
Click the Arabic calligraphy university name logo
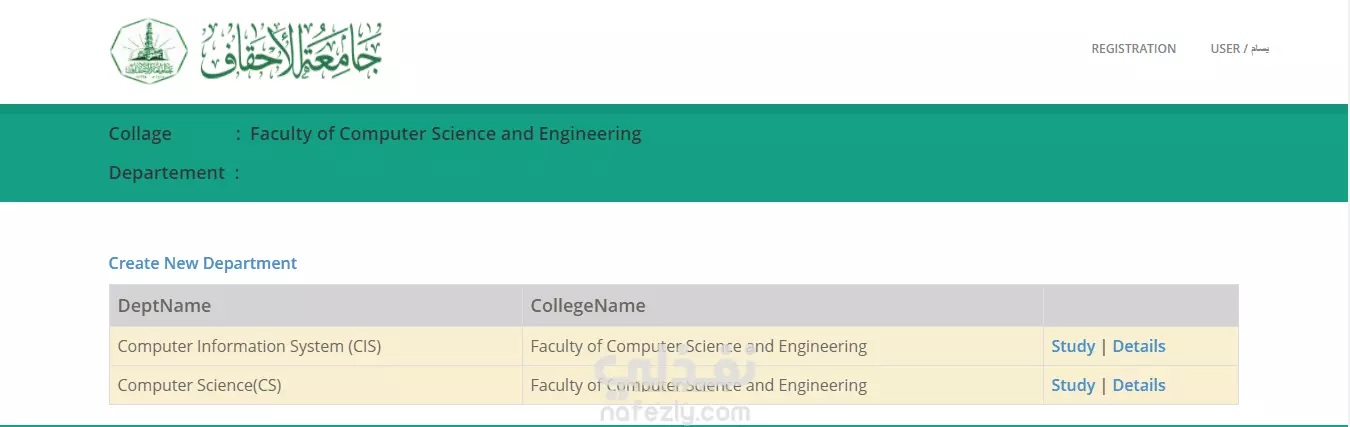pos(291,50)
